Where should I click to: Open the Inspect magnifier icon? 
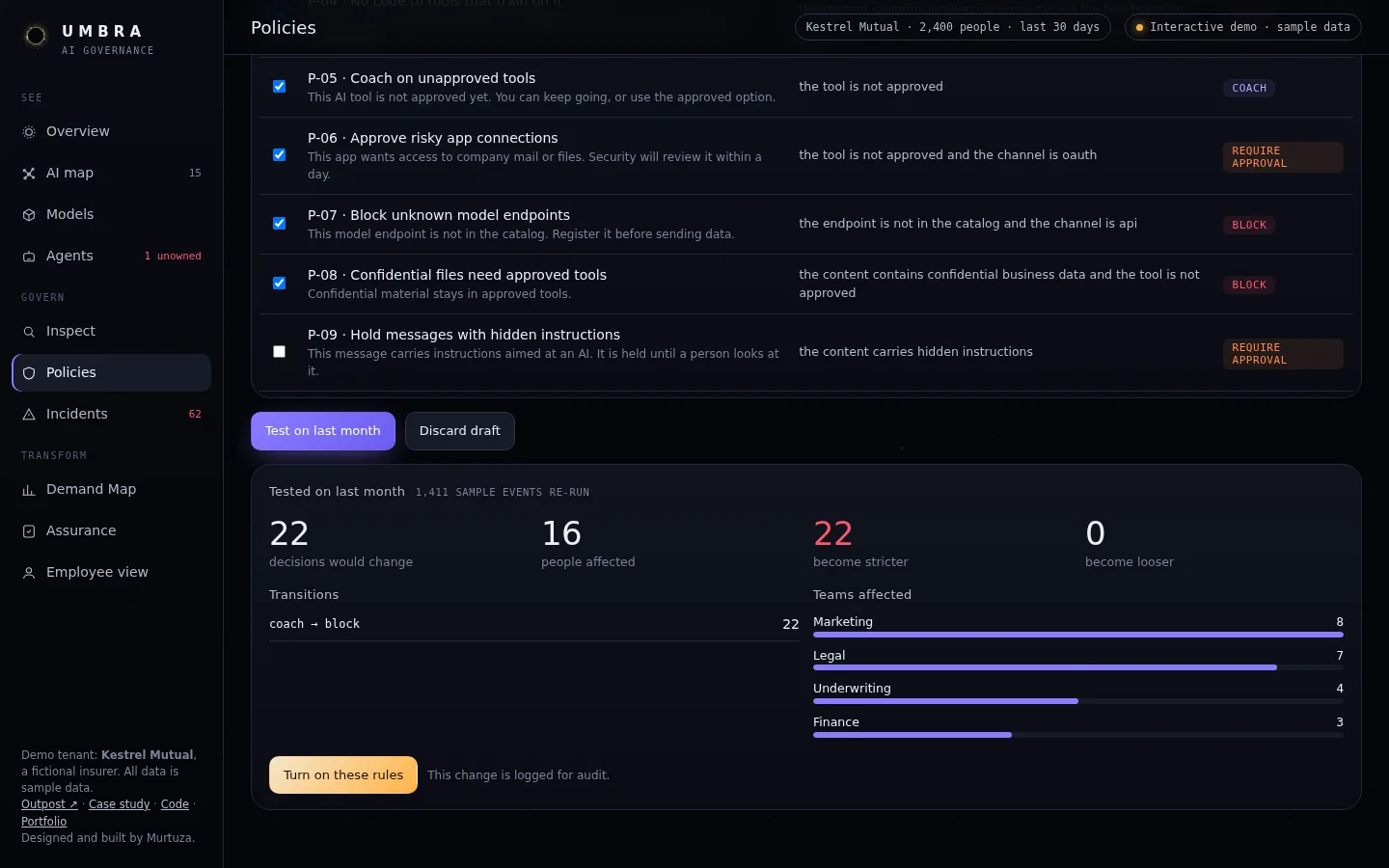point(29,332)
